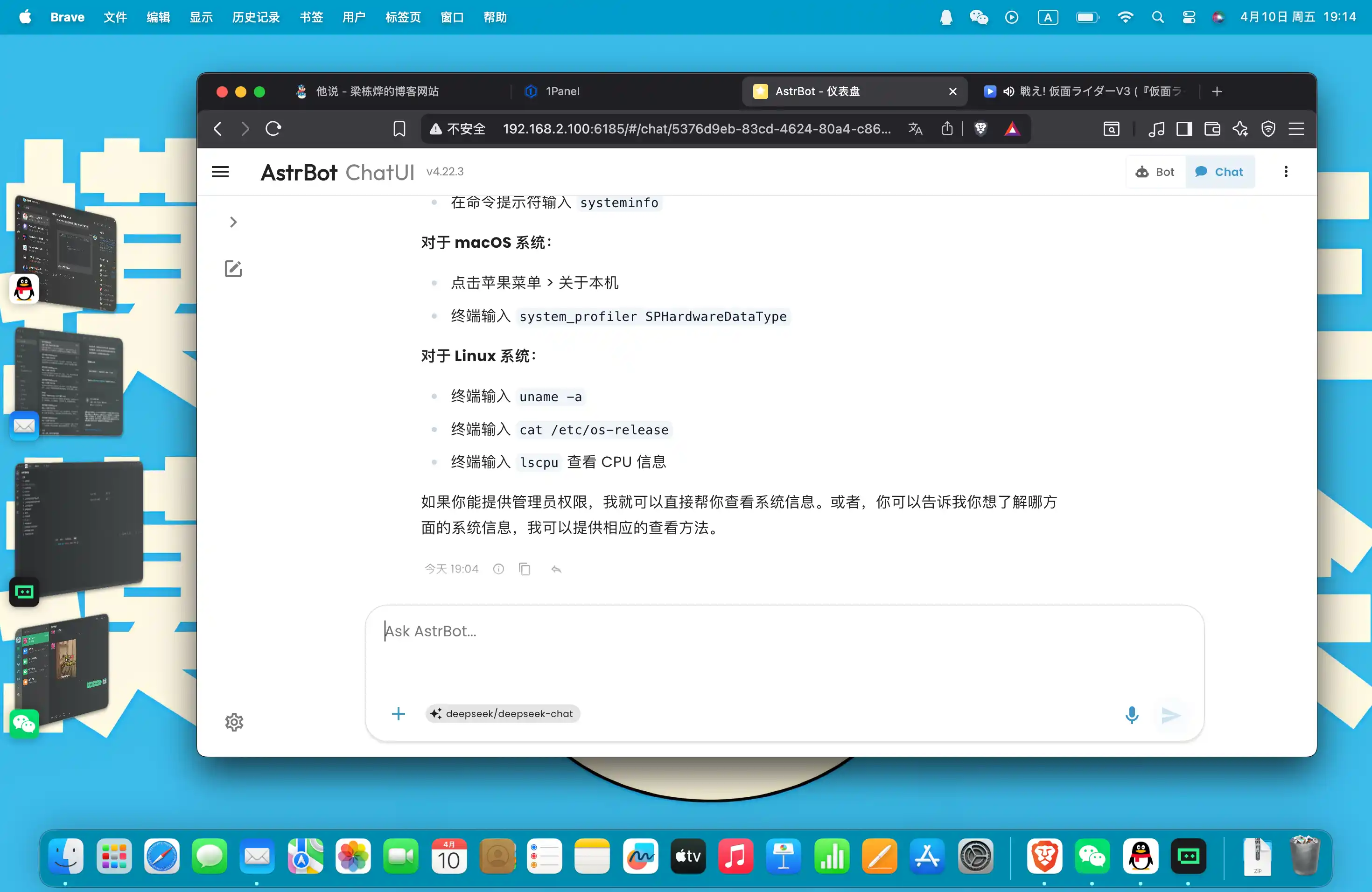
Task: Open the AstrBot settings gear
Action: [234, 722]
